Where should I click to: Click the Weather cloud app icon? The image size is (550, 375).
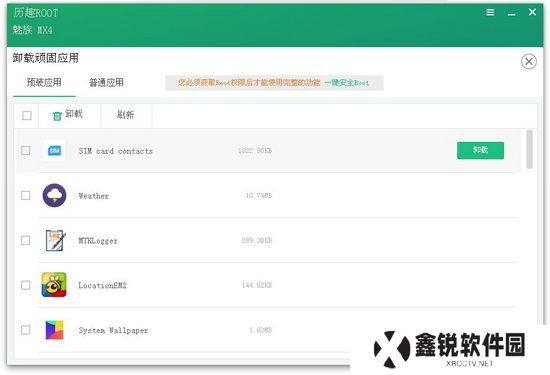coord(54,195)
